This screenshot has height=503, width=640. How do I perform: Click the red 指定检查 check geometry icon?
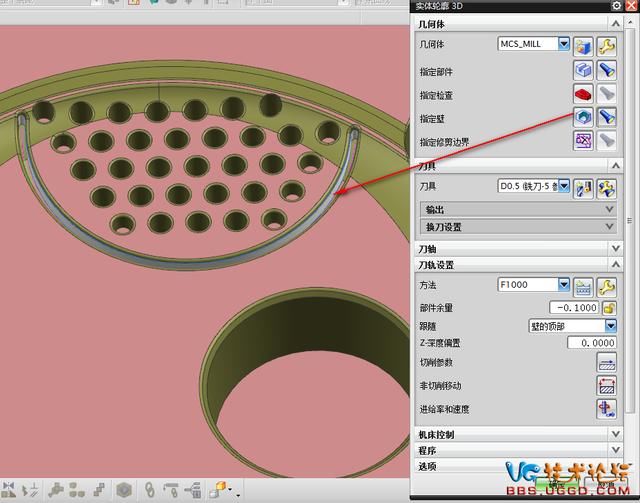coord(583,94)
